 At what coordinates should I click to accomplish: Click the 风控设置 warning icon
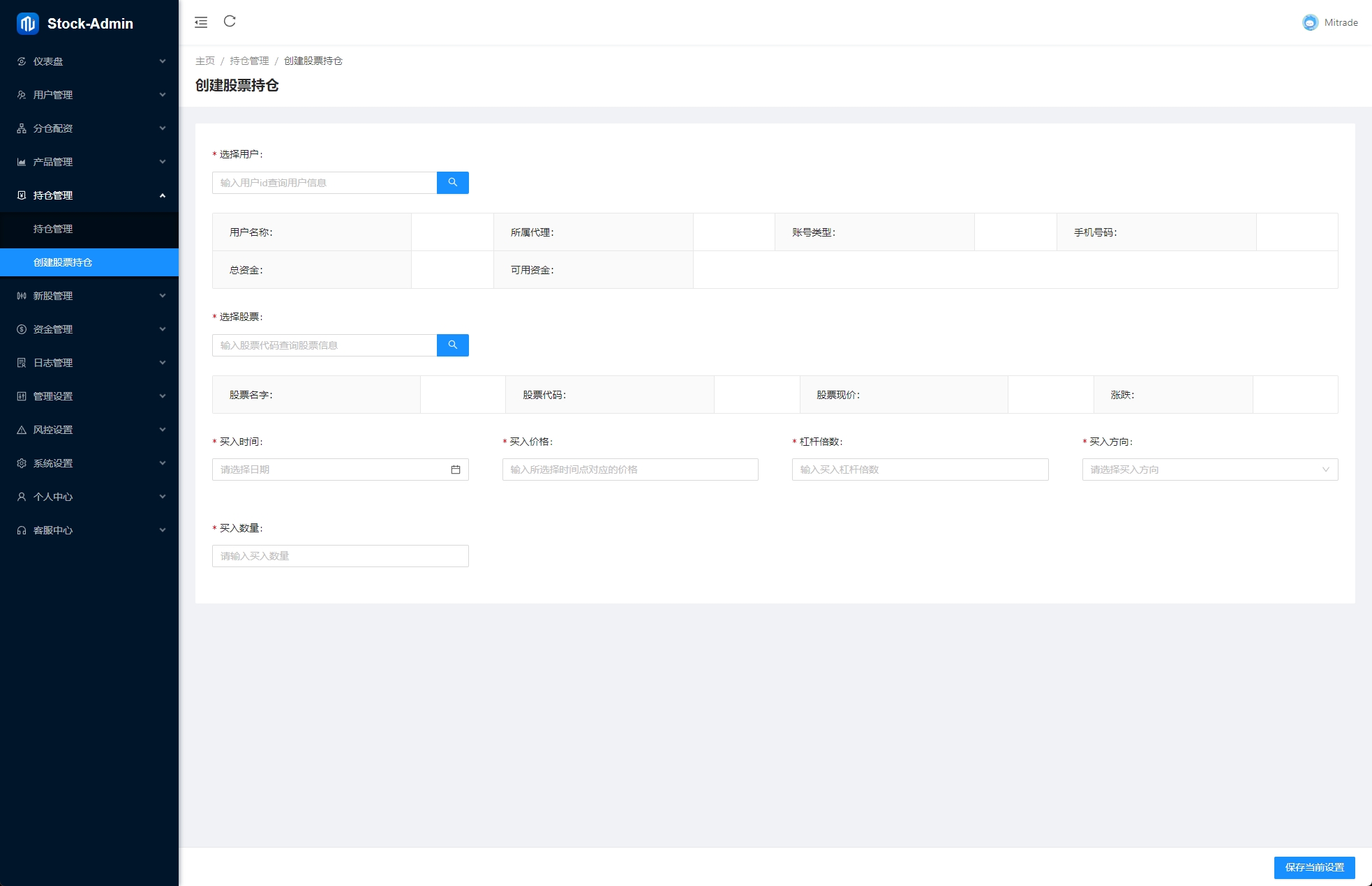pyautogui.click(x=22, y=430)
